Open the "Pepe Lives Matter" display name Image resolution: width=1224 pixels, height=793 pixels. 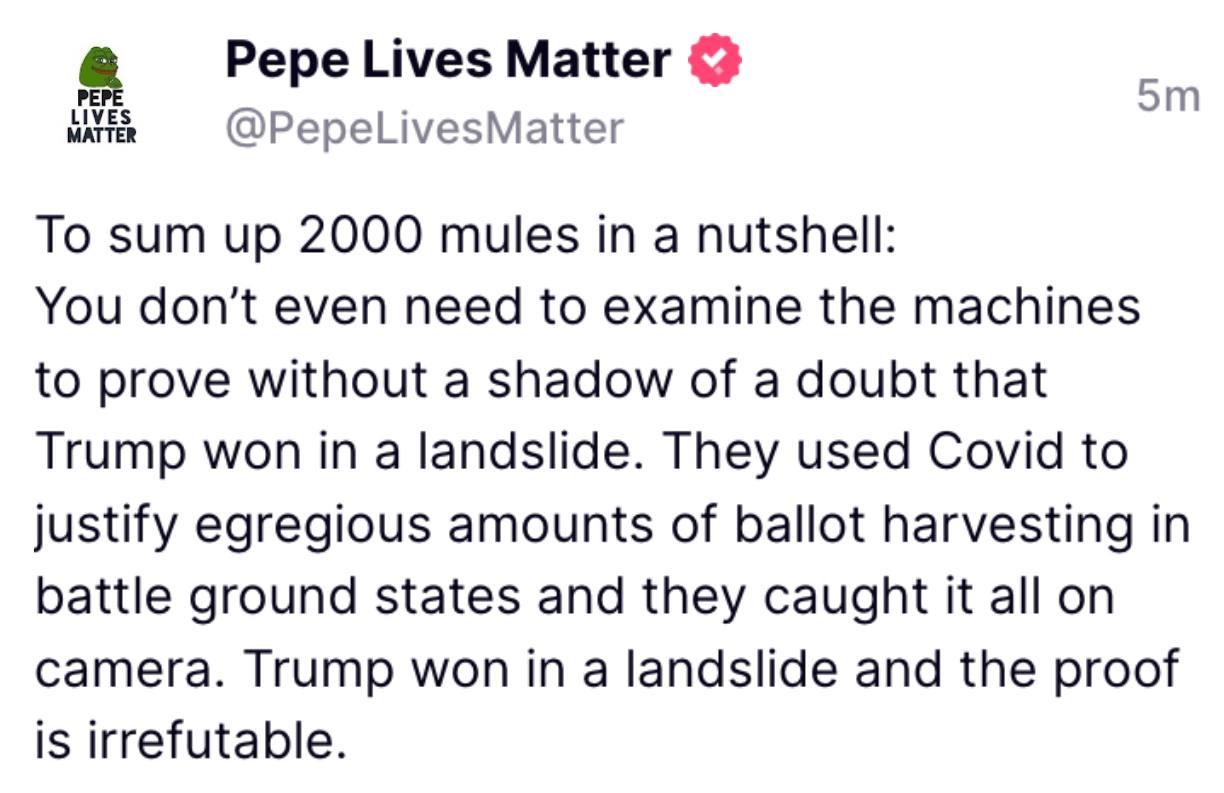[447, 60]
